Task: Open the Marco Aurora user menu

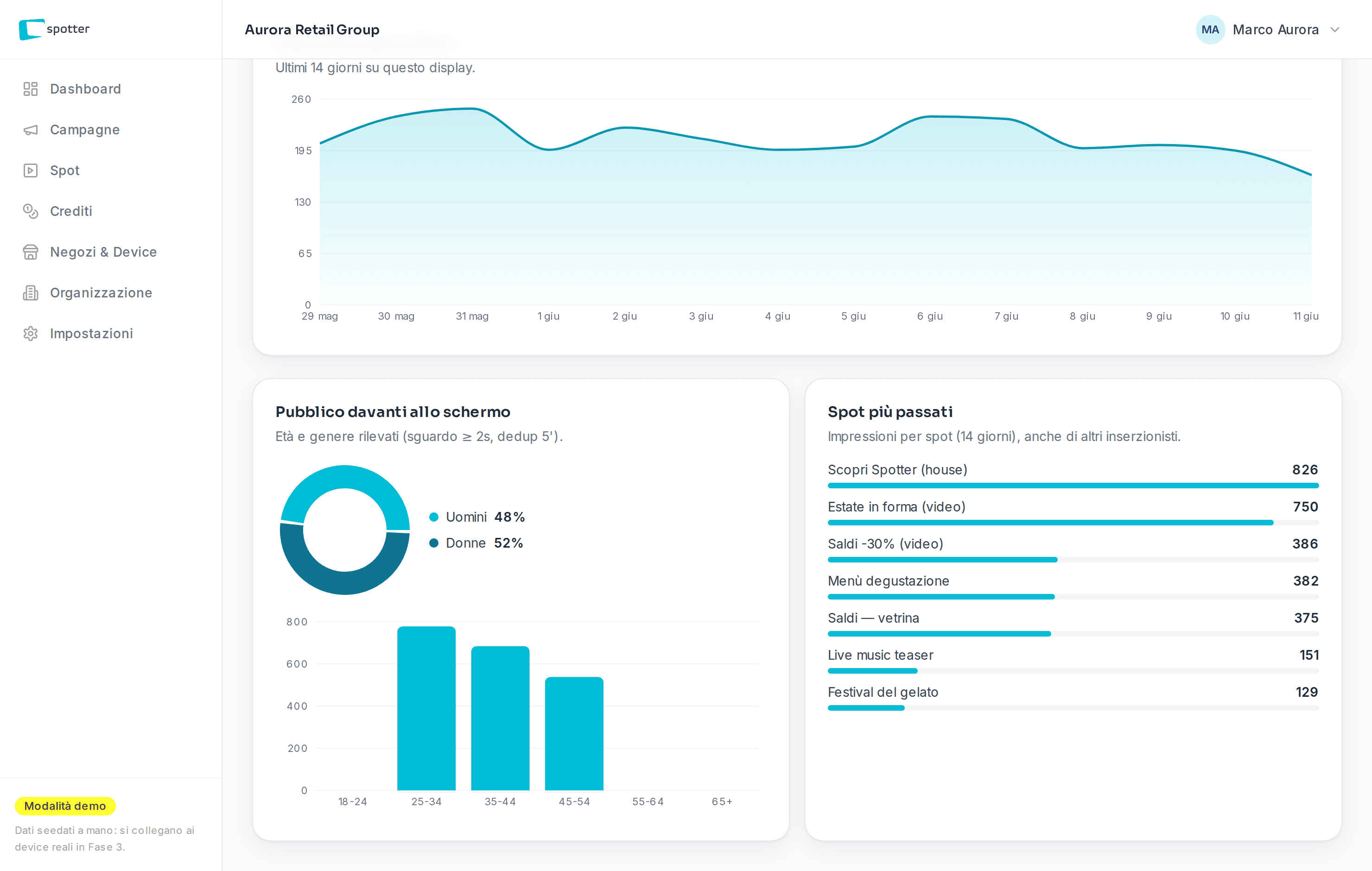Action: [x=1268, y=30]
